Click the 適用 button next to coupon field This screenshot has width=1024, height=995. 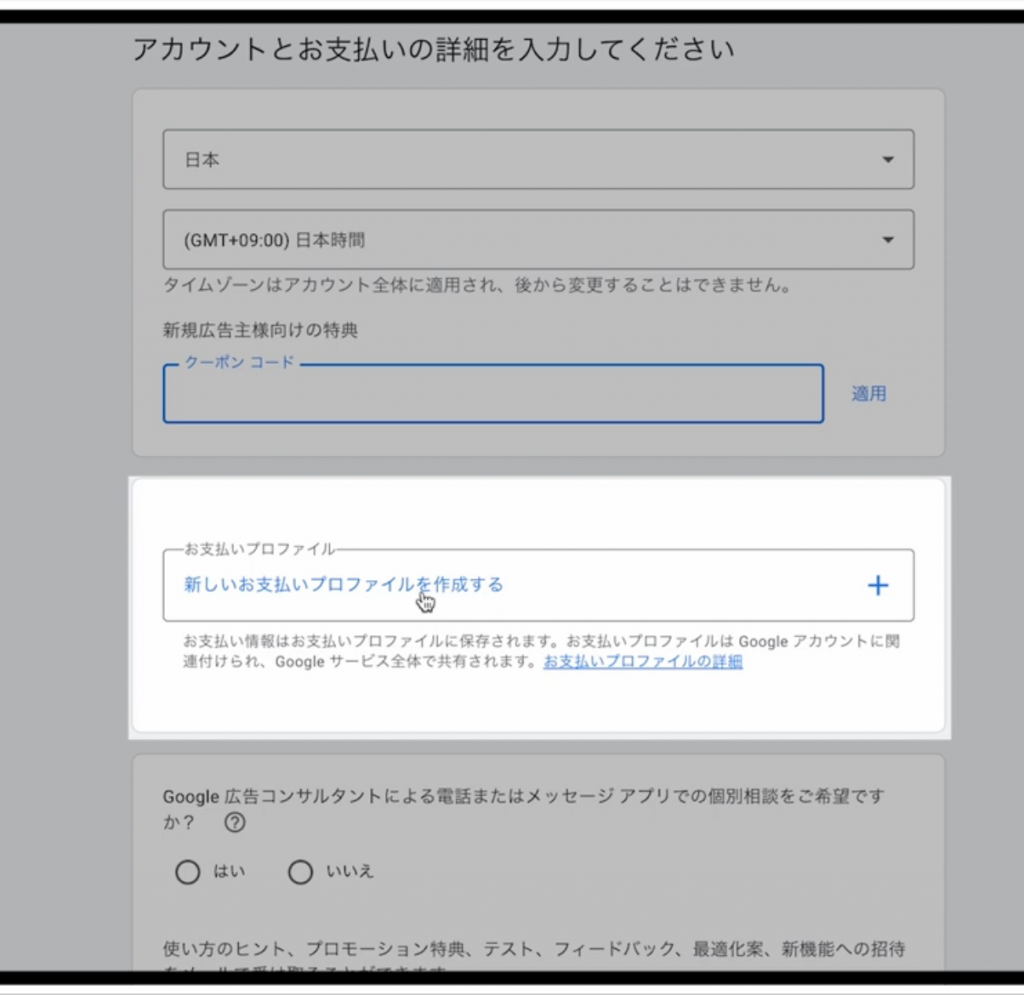click(x=869, y=394)
